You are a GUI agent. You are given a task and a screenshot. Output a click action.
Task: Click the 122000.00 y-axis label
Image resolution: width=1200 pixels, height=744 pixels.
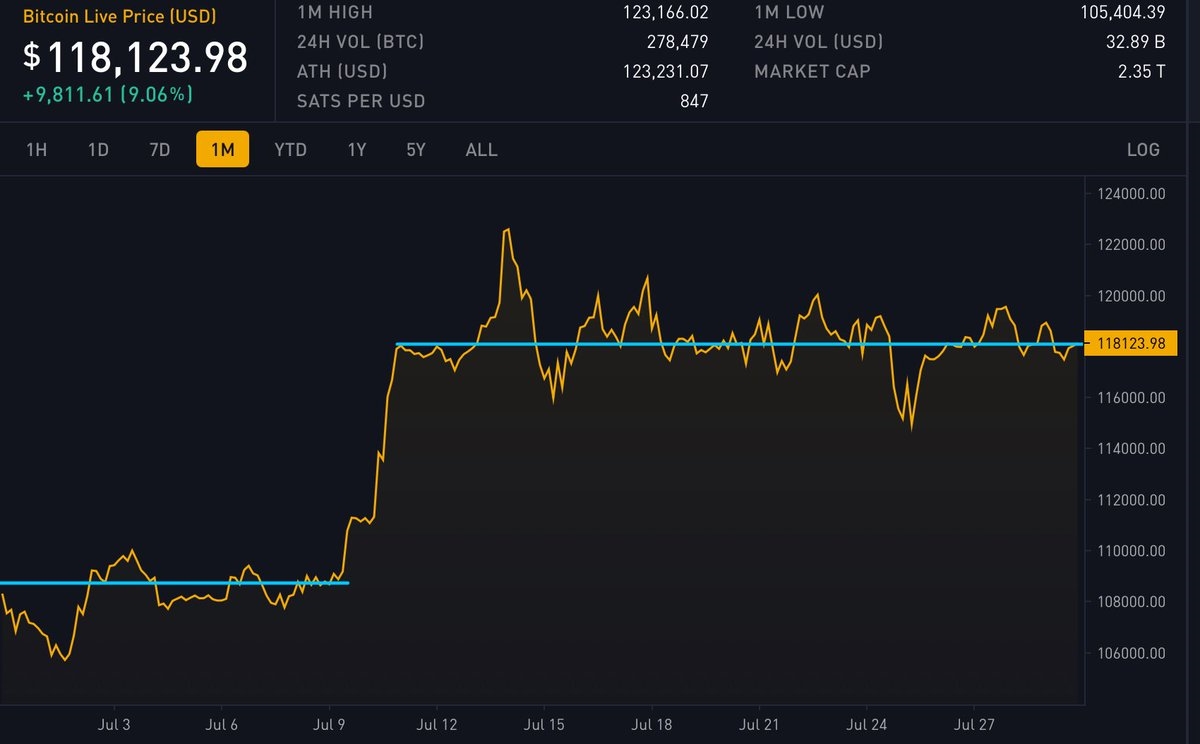pyautogui.click(x=1131, y=245)
